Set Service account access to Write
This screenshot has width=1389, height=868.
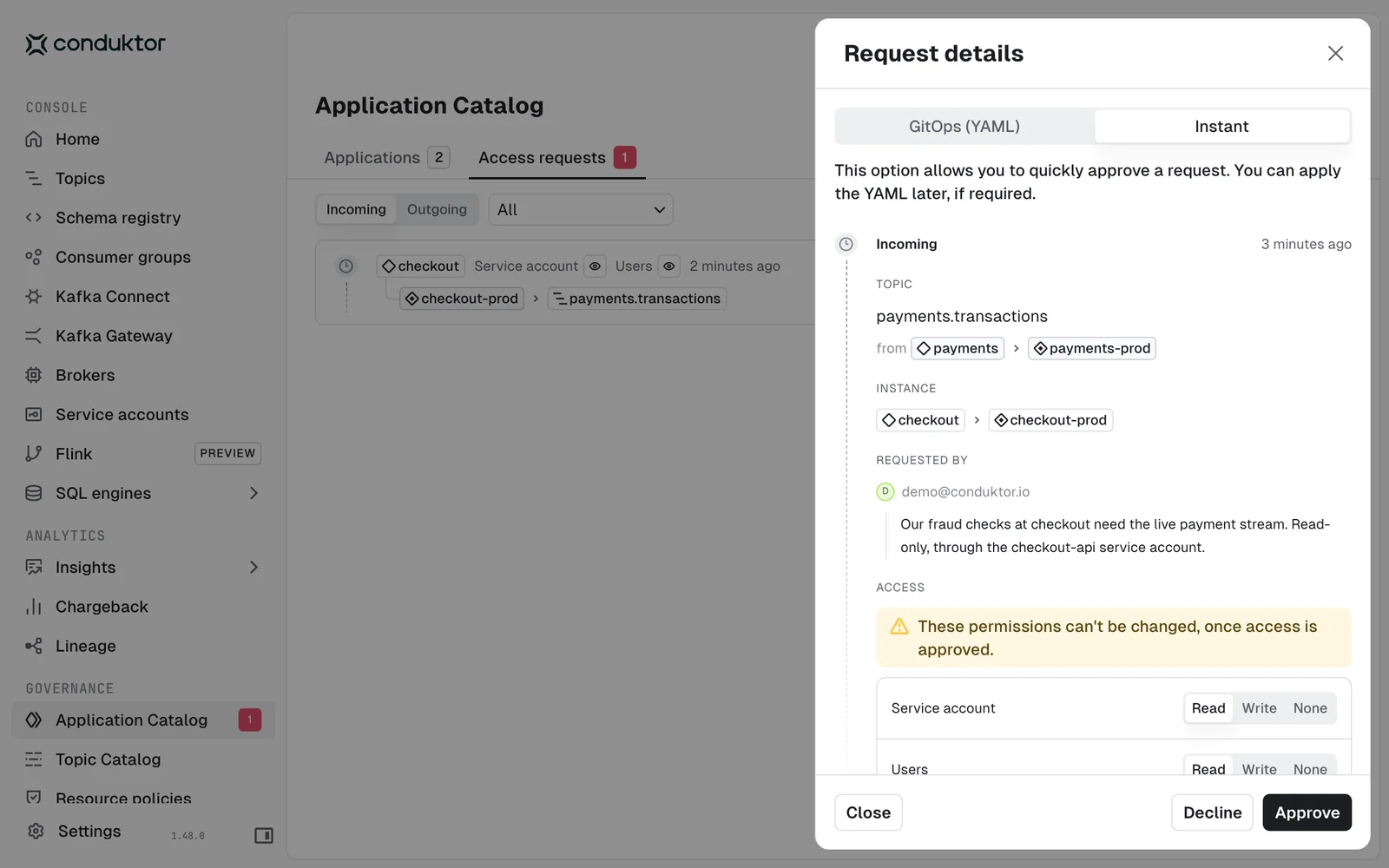[x=1259, y=708]
